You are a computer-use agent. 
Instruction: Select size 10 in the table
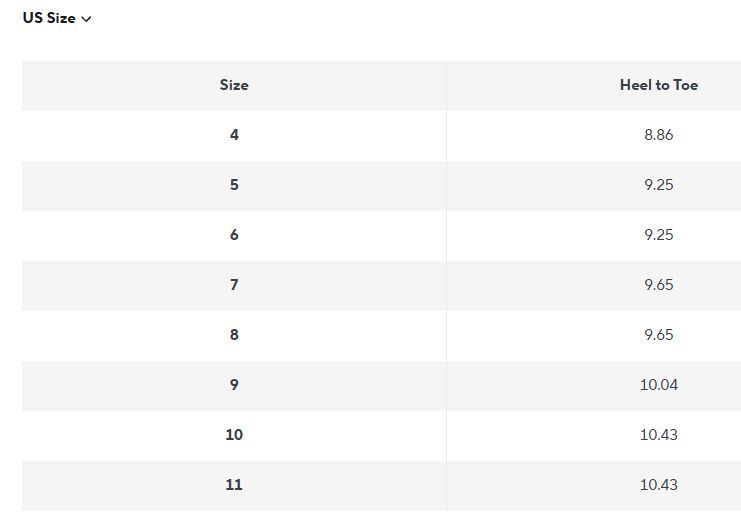(x=234, y=435)
